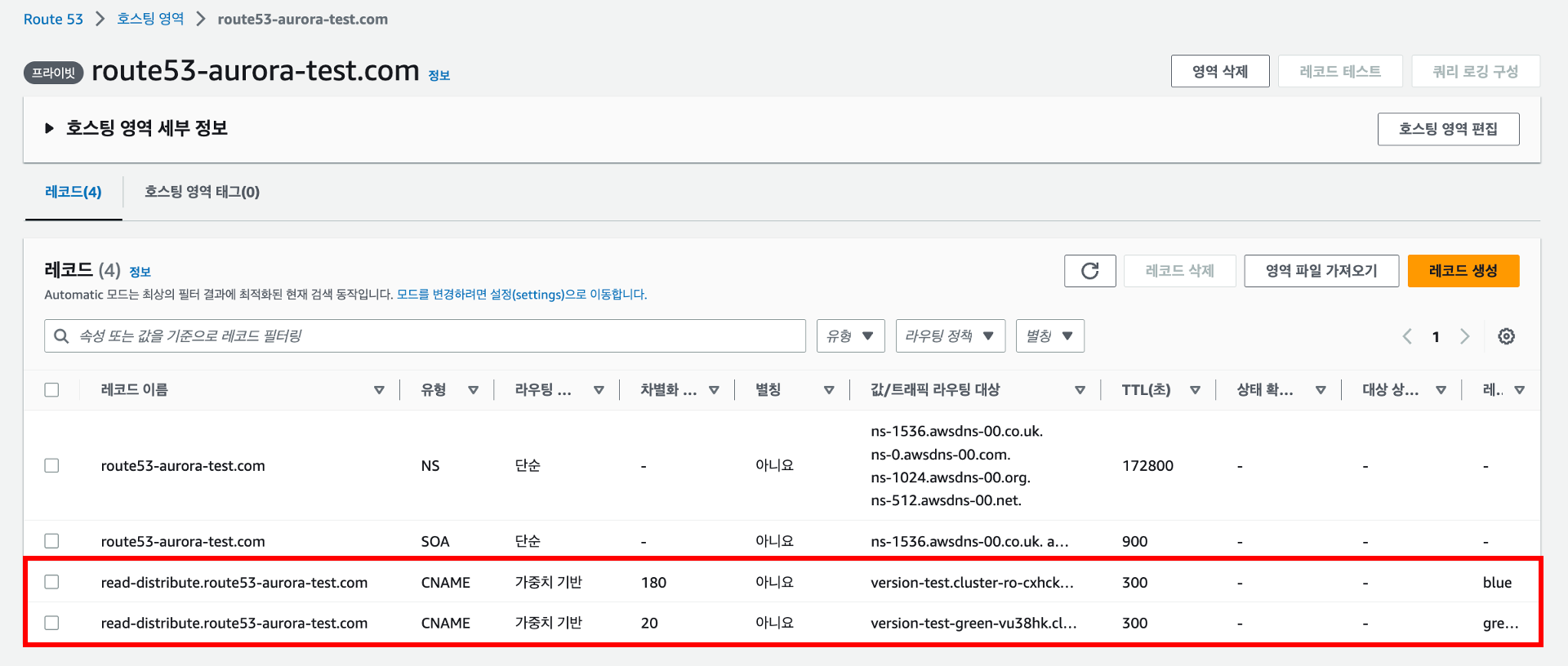Click page number 1 in pagination
Viewport: 1568px width, 666px height.
[x=1436, y=337]
